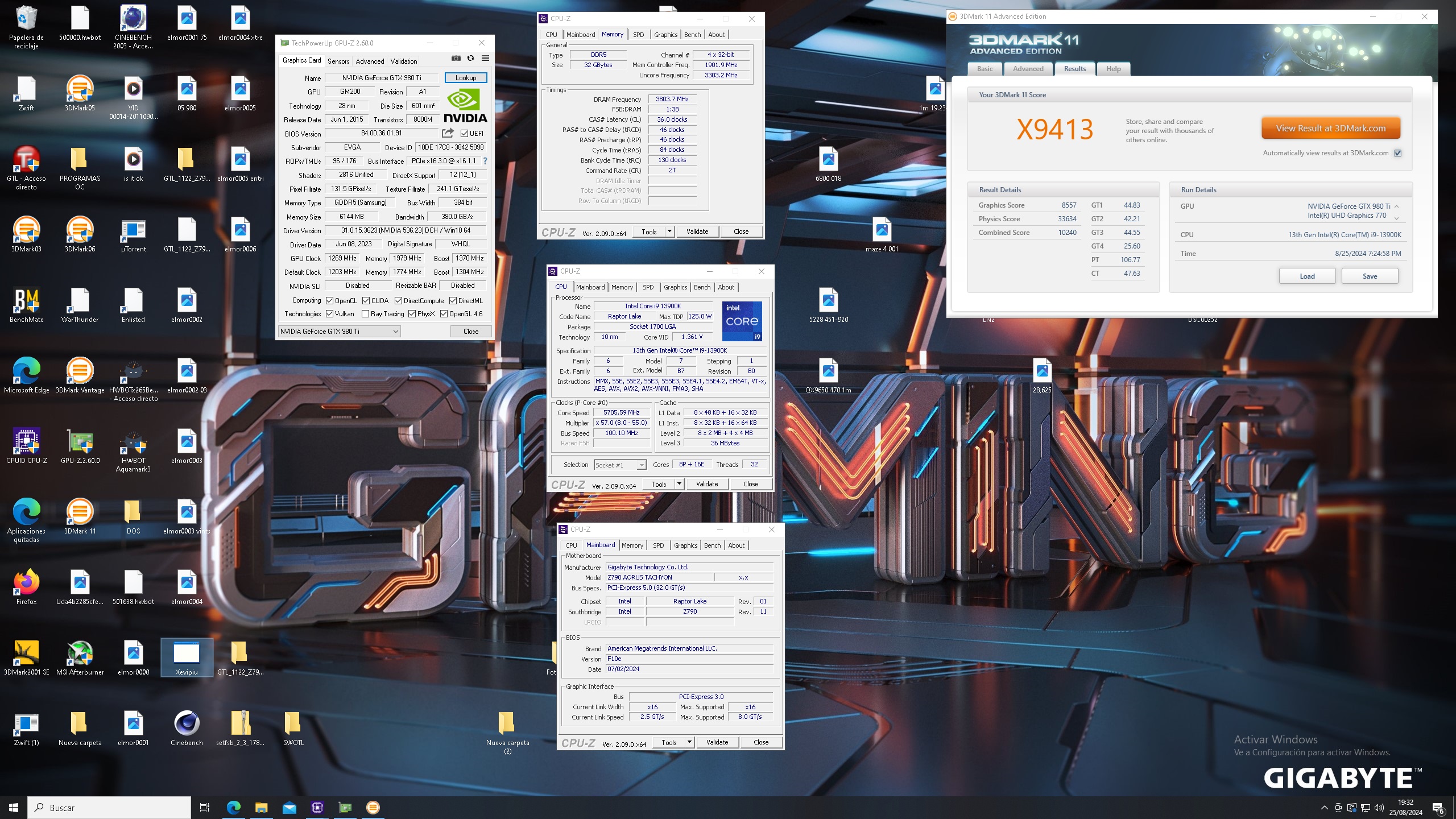
Task: Click Validate in the CPU-Z Mainboard window
Action: pos(717,742)
